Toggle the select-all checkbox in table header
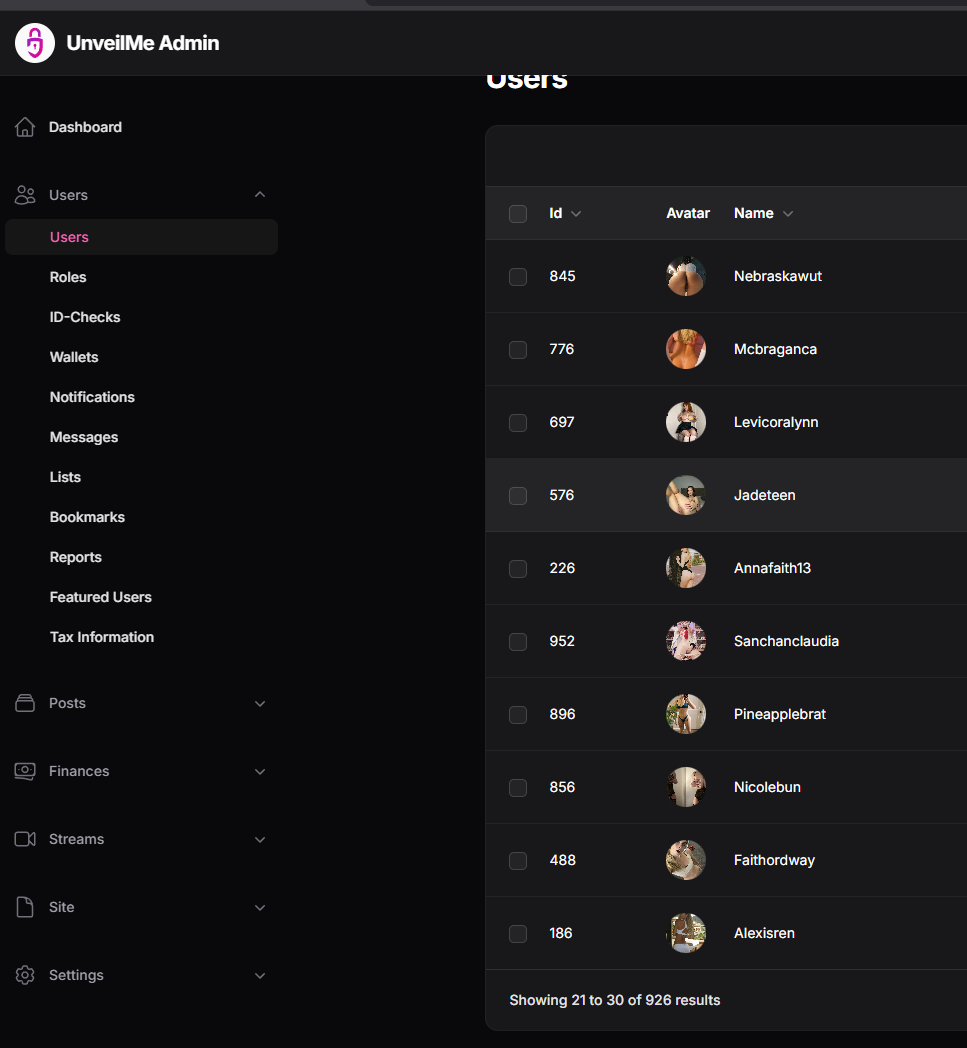Image resolution: width=967 pixels, height=1048 pixels. pyautogui.click(x=518, y=213)
